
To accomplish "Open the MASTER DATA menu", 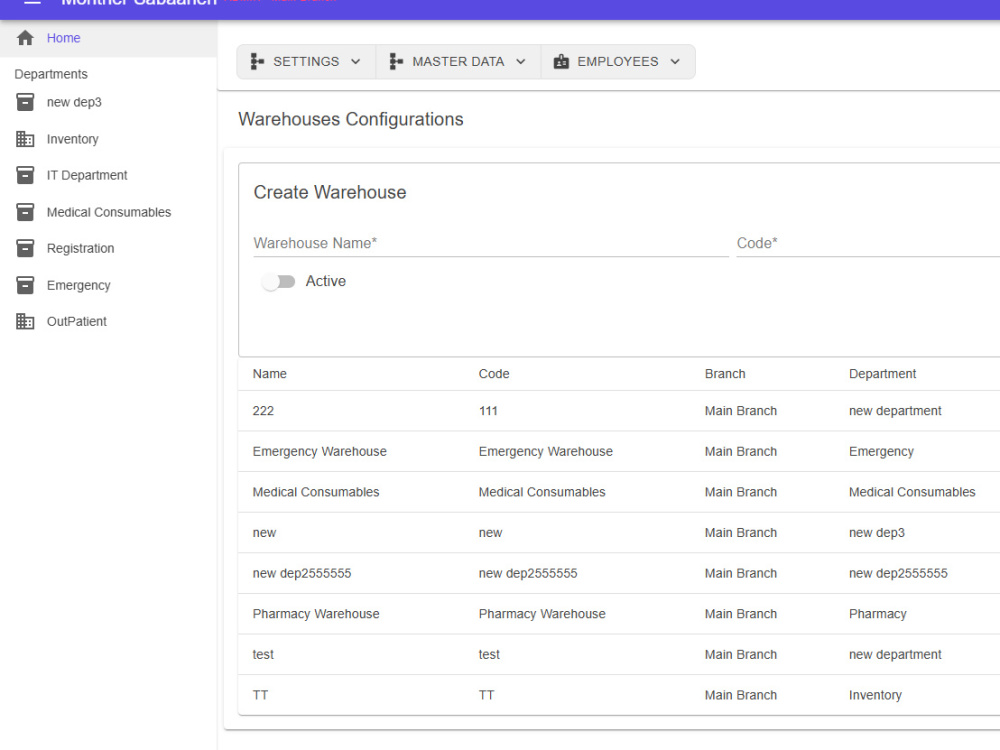I will click(458, 62).
